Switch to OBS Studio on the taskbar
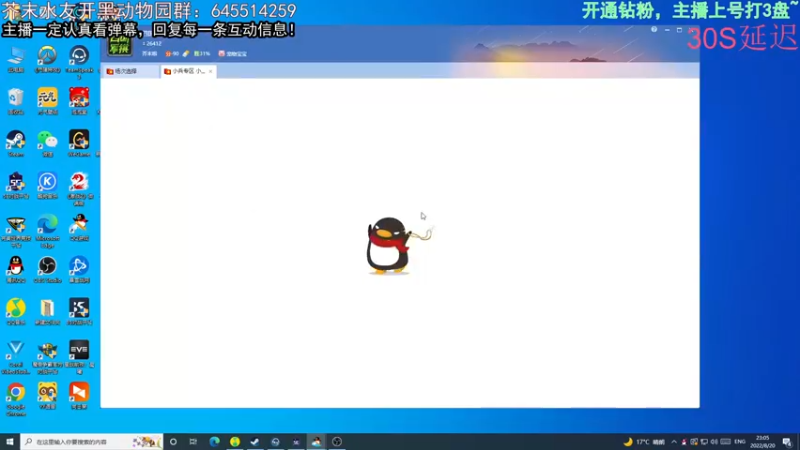This screenshot has height=450, width=800. tap(337, 441)
